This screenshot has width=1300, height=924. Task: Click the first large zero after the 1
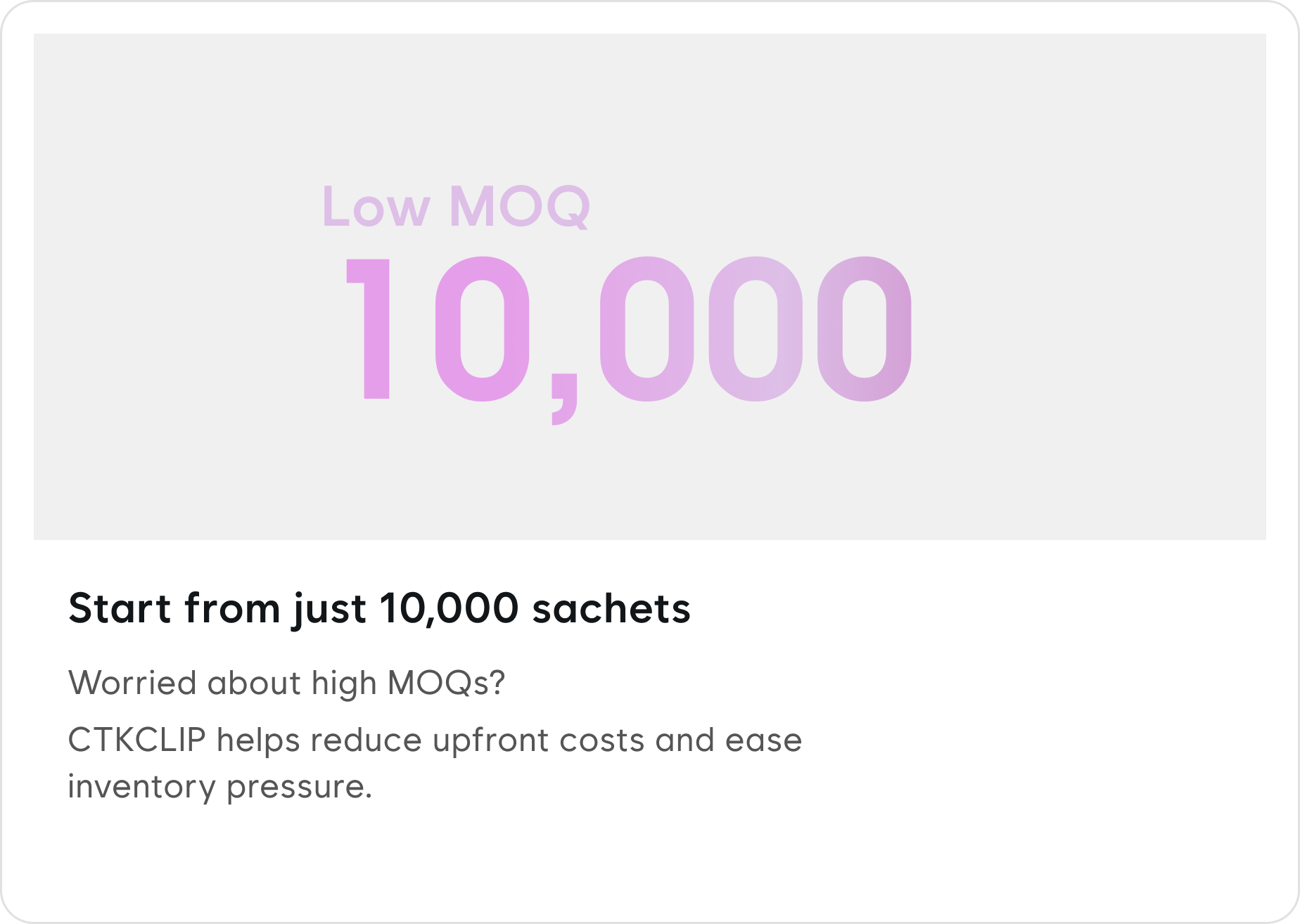click(x=483, y=329)
